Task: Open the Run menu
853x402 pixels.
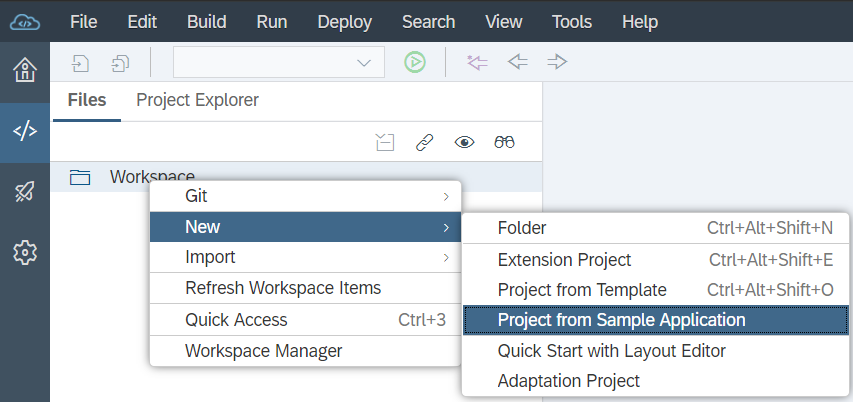Action: [x=272, y=22]
